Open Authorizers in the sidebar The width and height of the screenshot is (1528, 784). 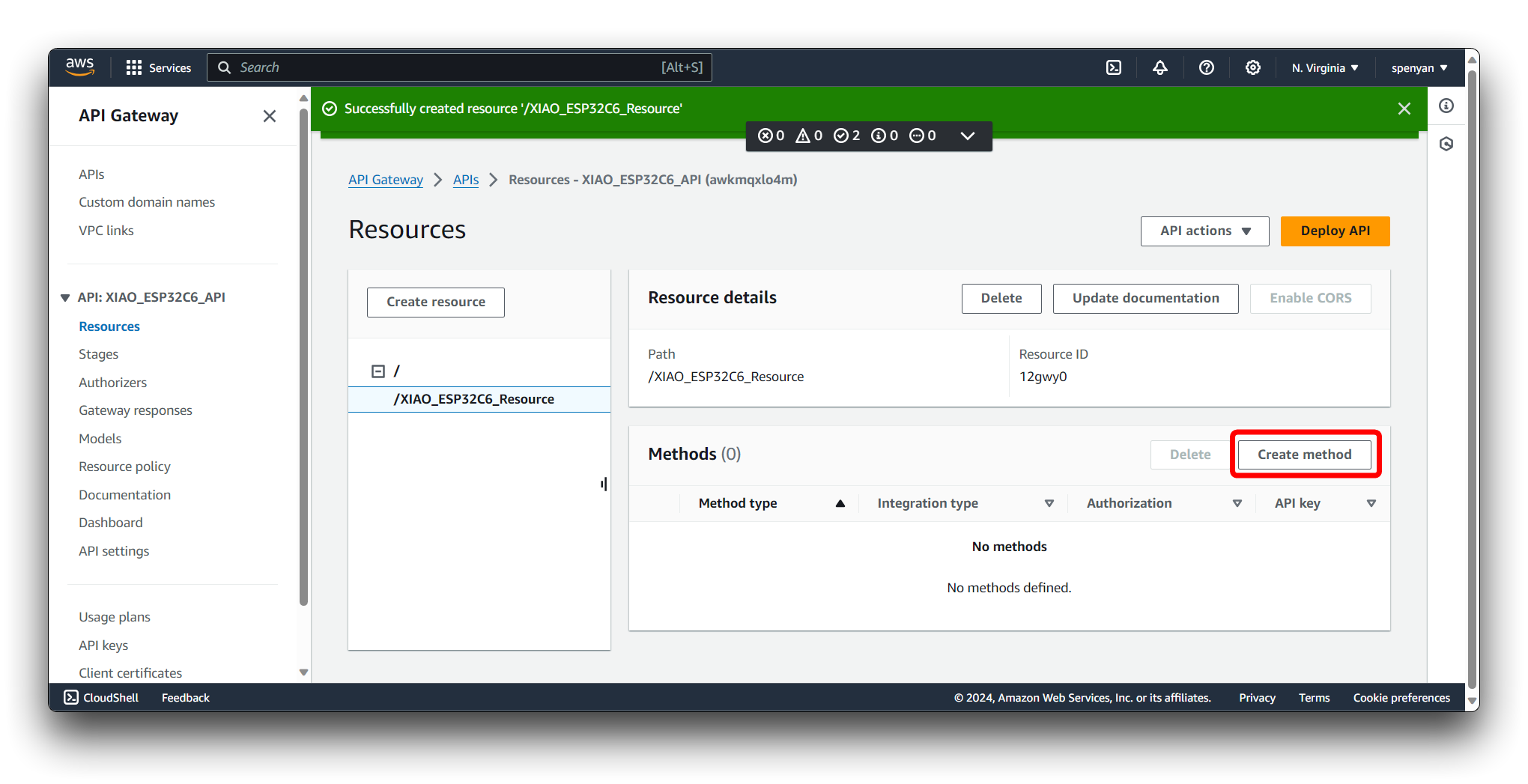[x=113, y=383]
